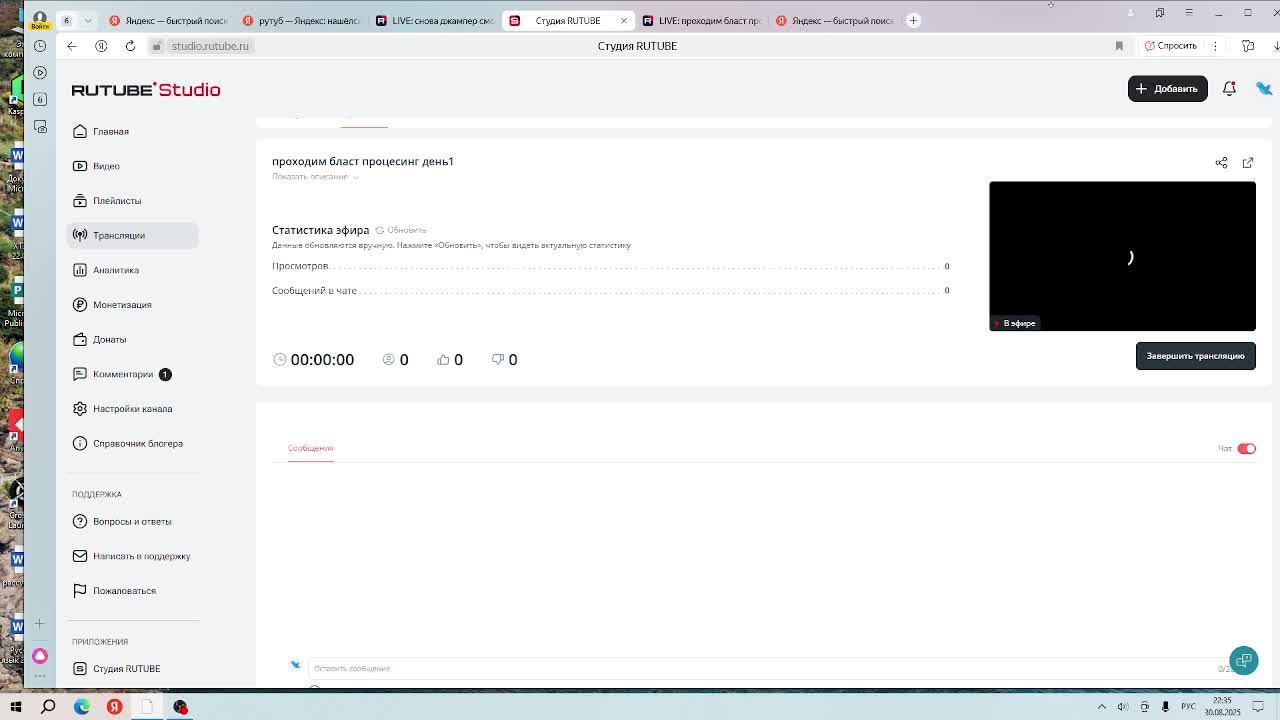Click the stream timer clock icon
Image resolution: width=1280 pixels, height=720 pixels.
click(x=279, y=359)
